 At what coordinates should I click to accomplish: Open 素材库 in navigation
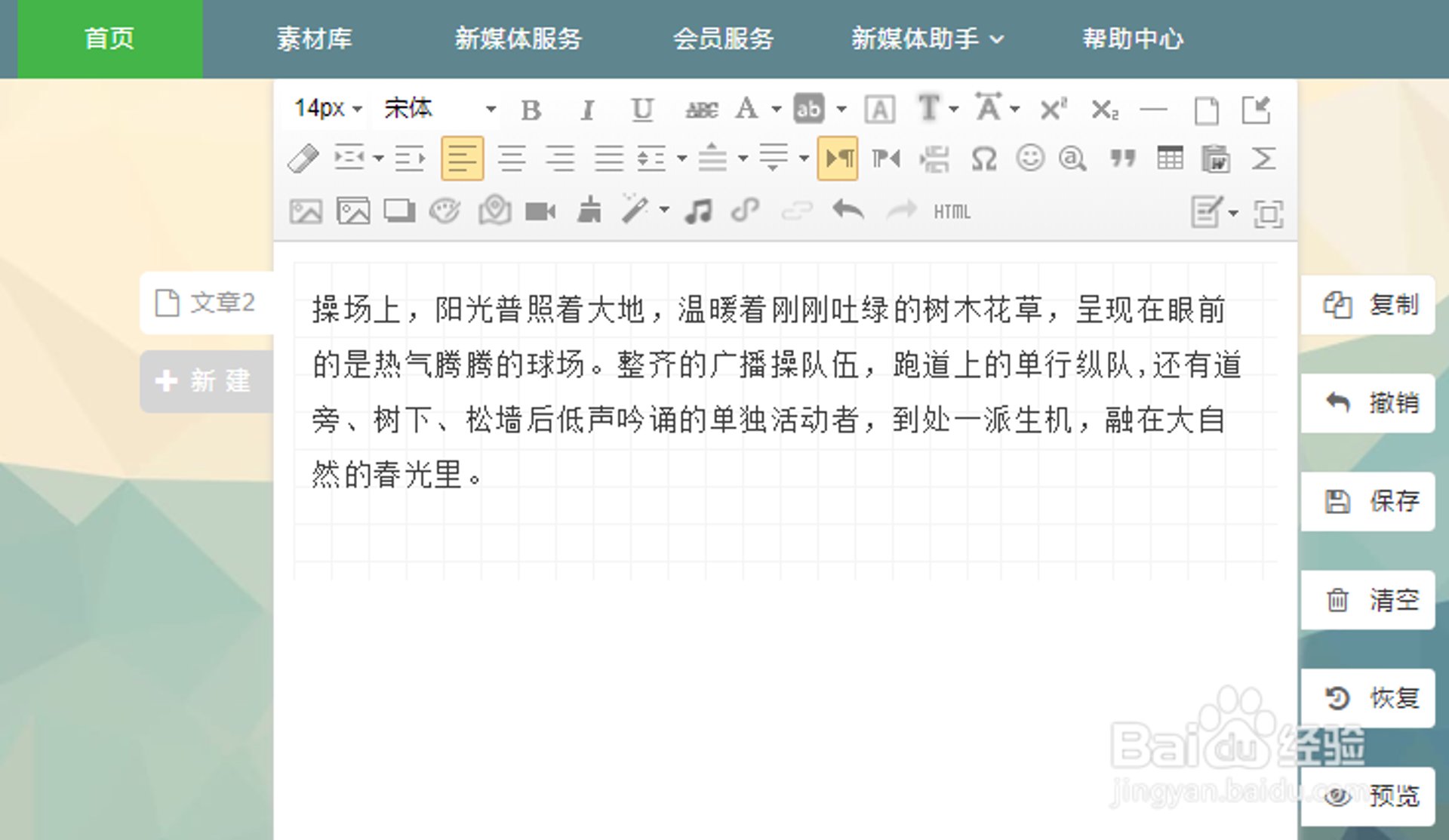314,39
